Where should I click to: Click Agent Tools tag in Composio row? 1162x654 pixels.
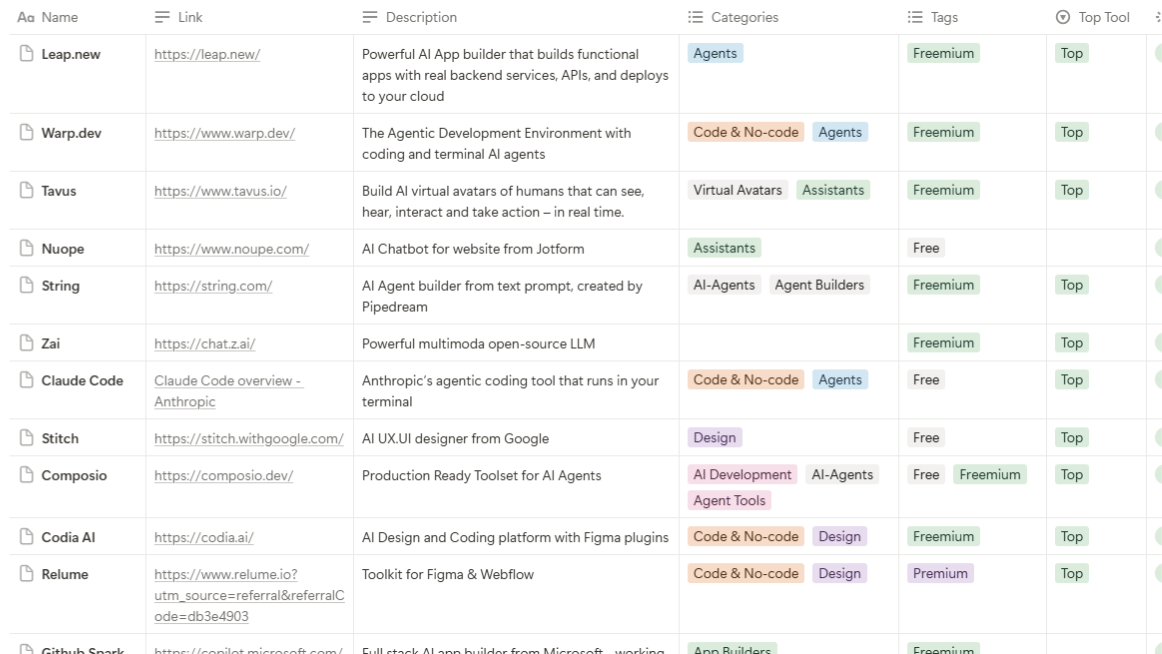[x=729, y=500]
